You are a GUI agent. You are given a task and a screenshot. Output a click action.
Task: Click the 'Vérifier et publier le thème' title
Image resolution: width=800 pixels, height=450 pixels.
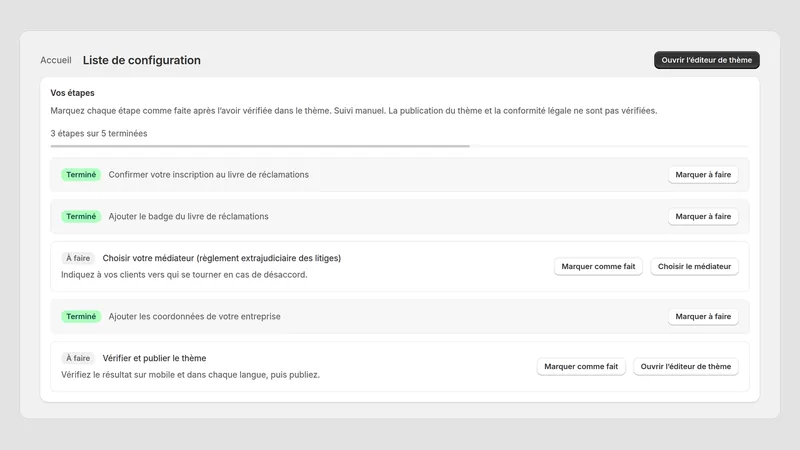(x=154, y=358)
